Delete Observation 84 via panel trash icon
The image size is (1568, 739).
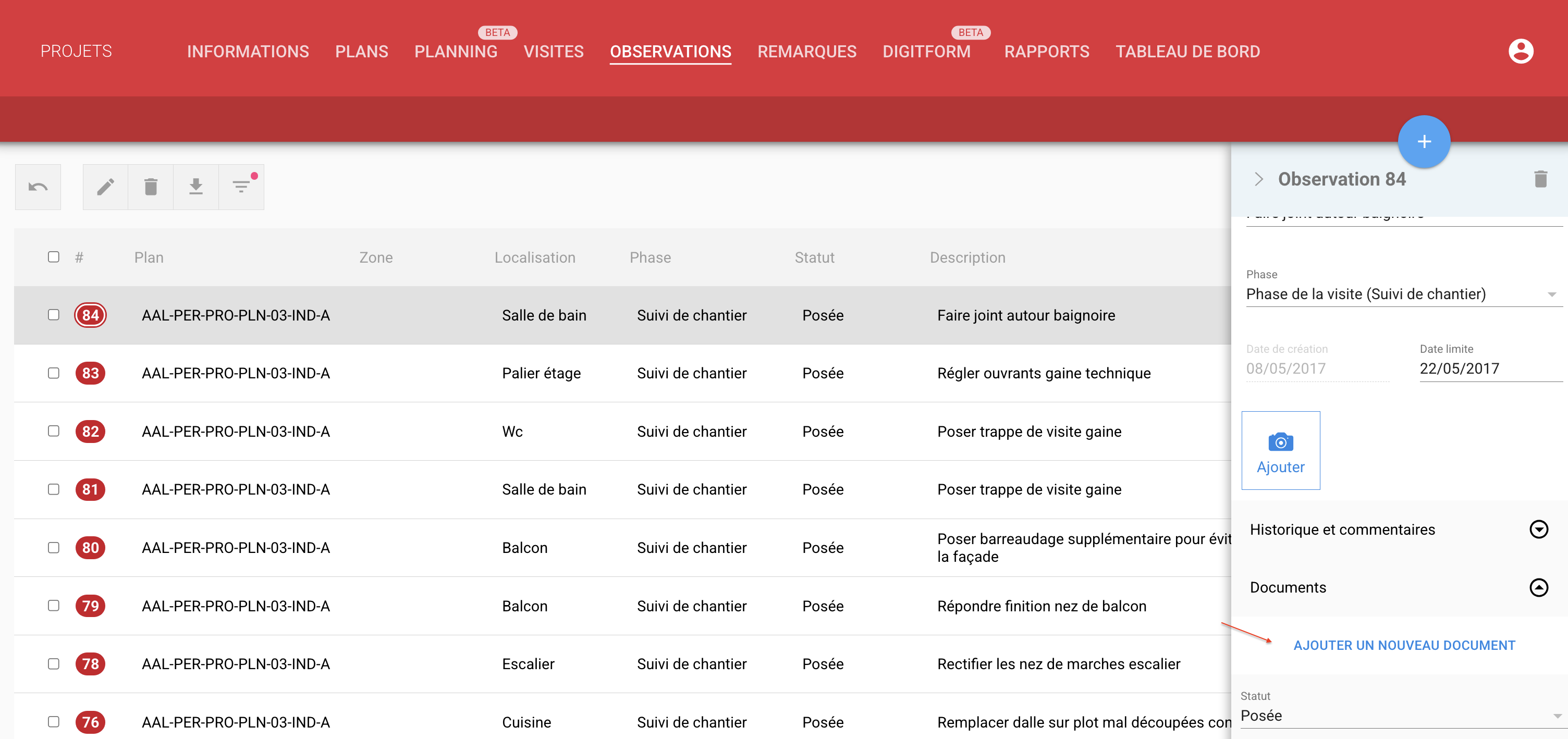[1540, 179]
